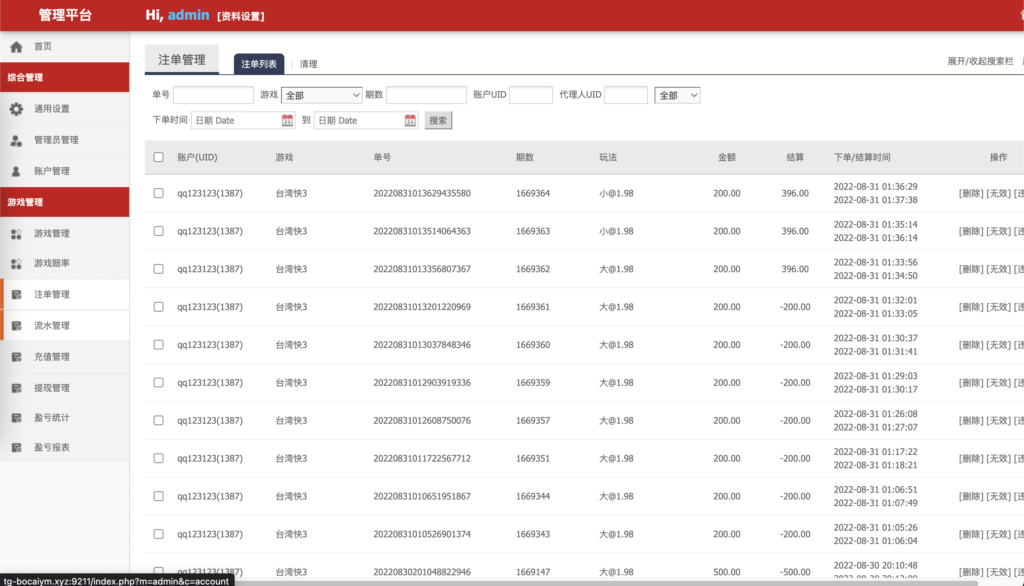The height and width of the screenshot is (586, 1024).
Task: Toggle the select-all checkbox in table header
Action: click(x=159, y=157)
